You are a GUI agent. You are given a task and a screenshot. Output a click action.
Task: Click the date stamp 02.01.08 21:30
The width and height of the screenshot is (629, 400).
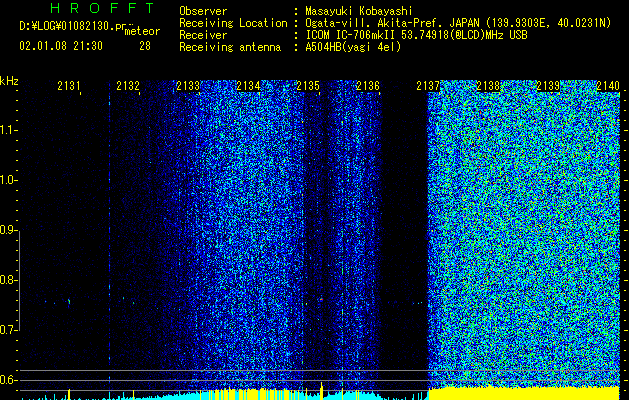(61, 46)
